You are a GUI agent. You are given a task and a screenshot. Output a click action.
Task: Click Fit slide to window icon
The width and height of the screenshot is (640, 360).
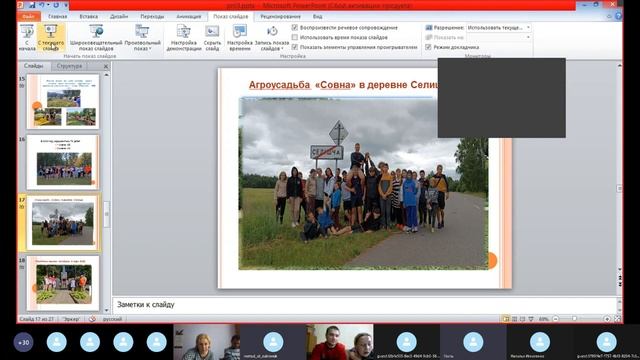tap(617, 319)
